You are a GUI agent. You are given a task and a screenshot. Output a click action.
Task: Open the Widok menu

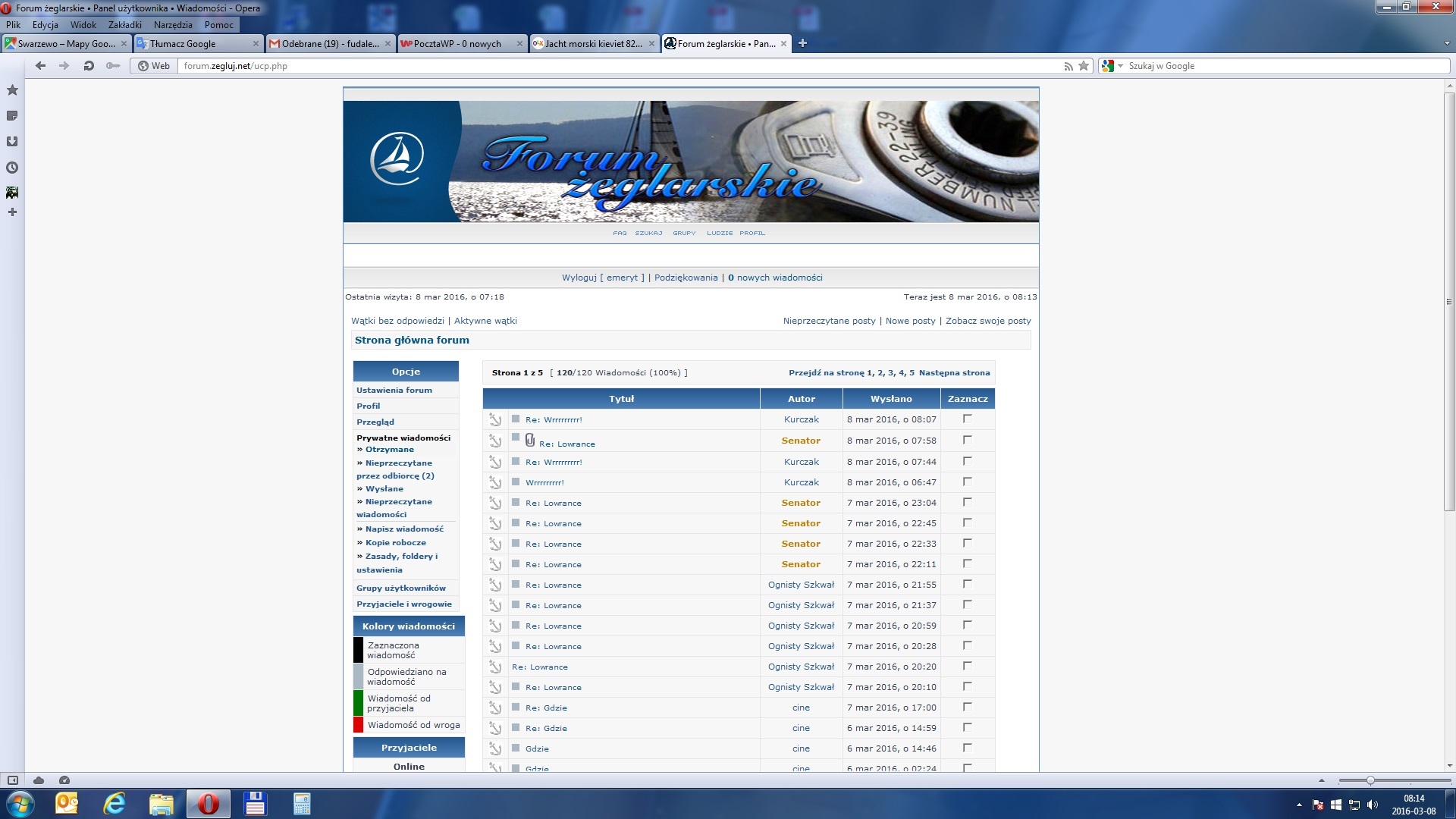point(83,25)
